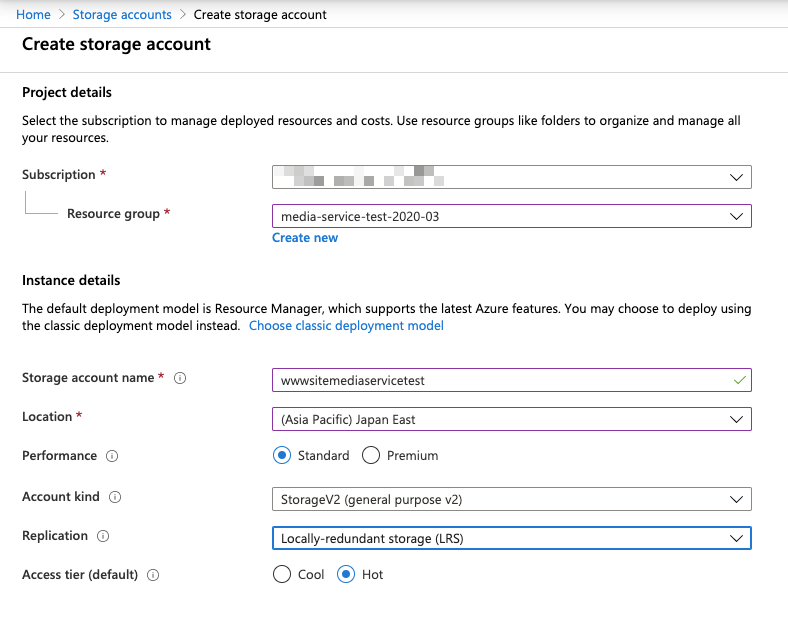Click info icon beside Access tier (default)
Viewport: 788px width, 640px height.
coord(153,576)
